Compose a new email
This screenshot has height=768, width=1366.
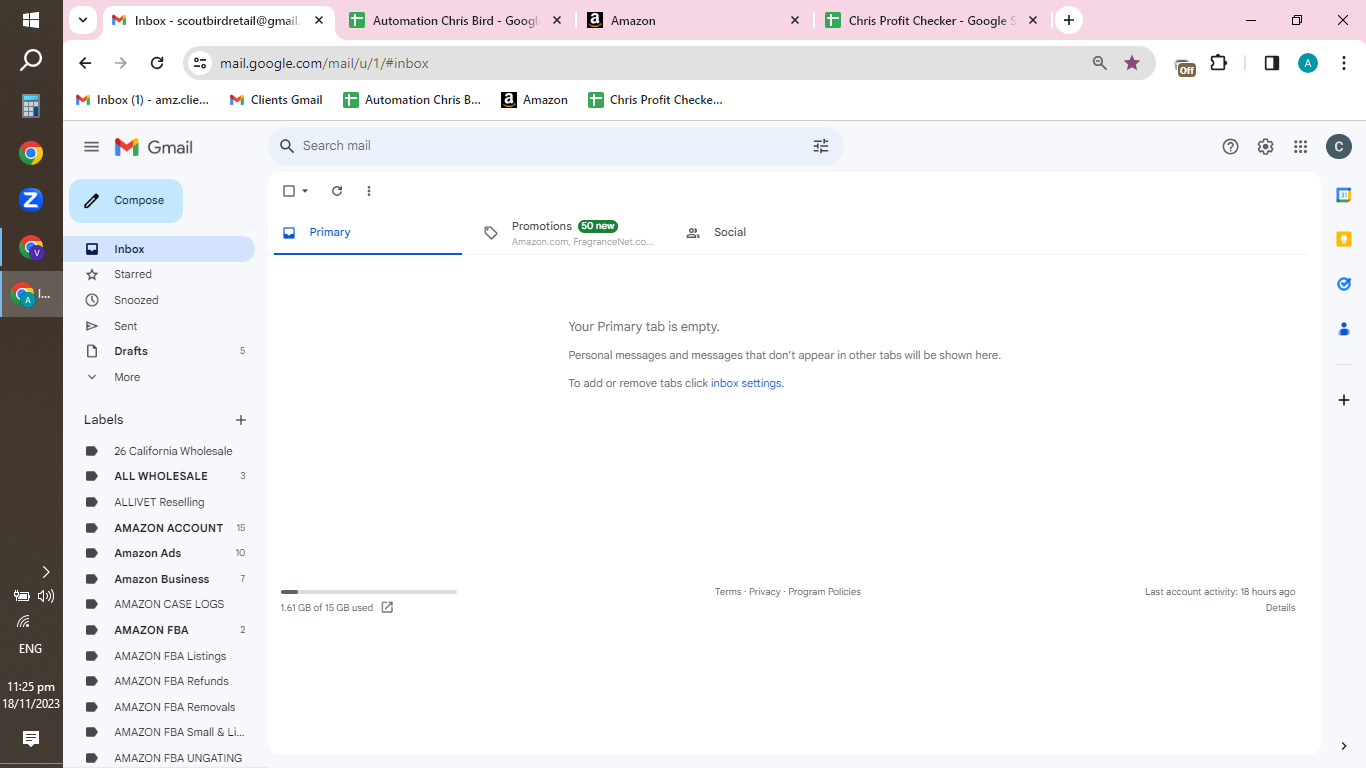click(x=126, y=201)
